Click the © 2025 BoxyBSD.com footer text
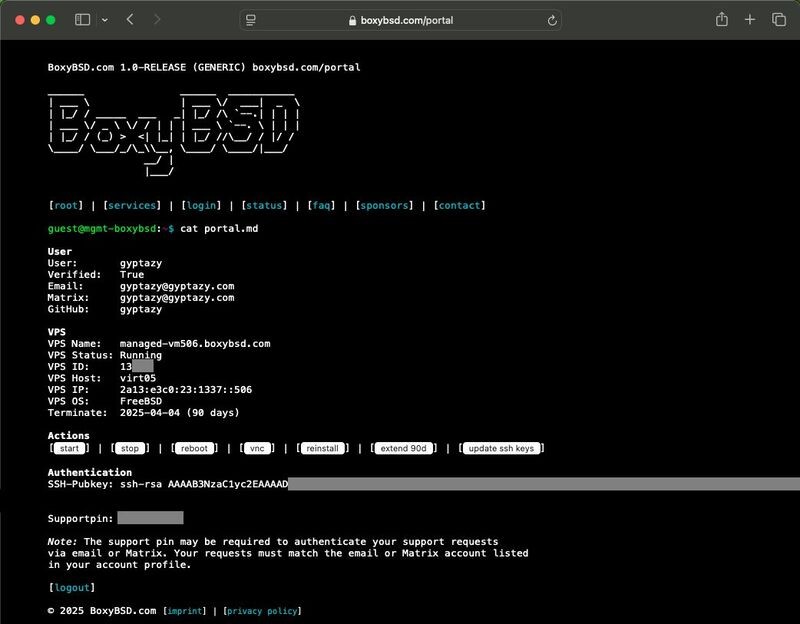Screen dimensions: 800x624 102,611
